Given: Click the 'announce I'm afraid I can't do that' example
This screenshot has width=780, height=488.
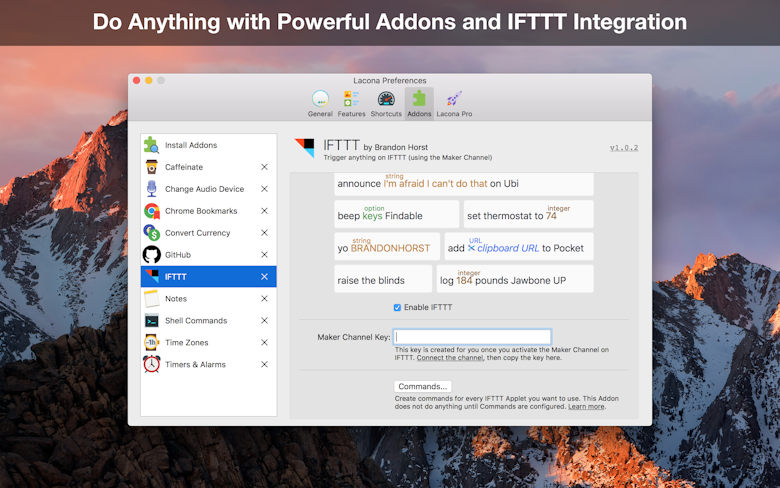Looking at the screenshot, I should (464, 184).
